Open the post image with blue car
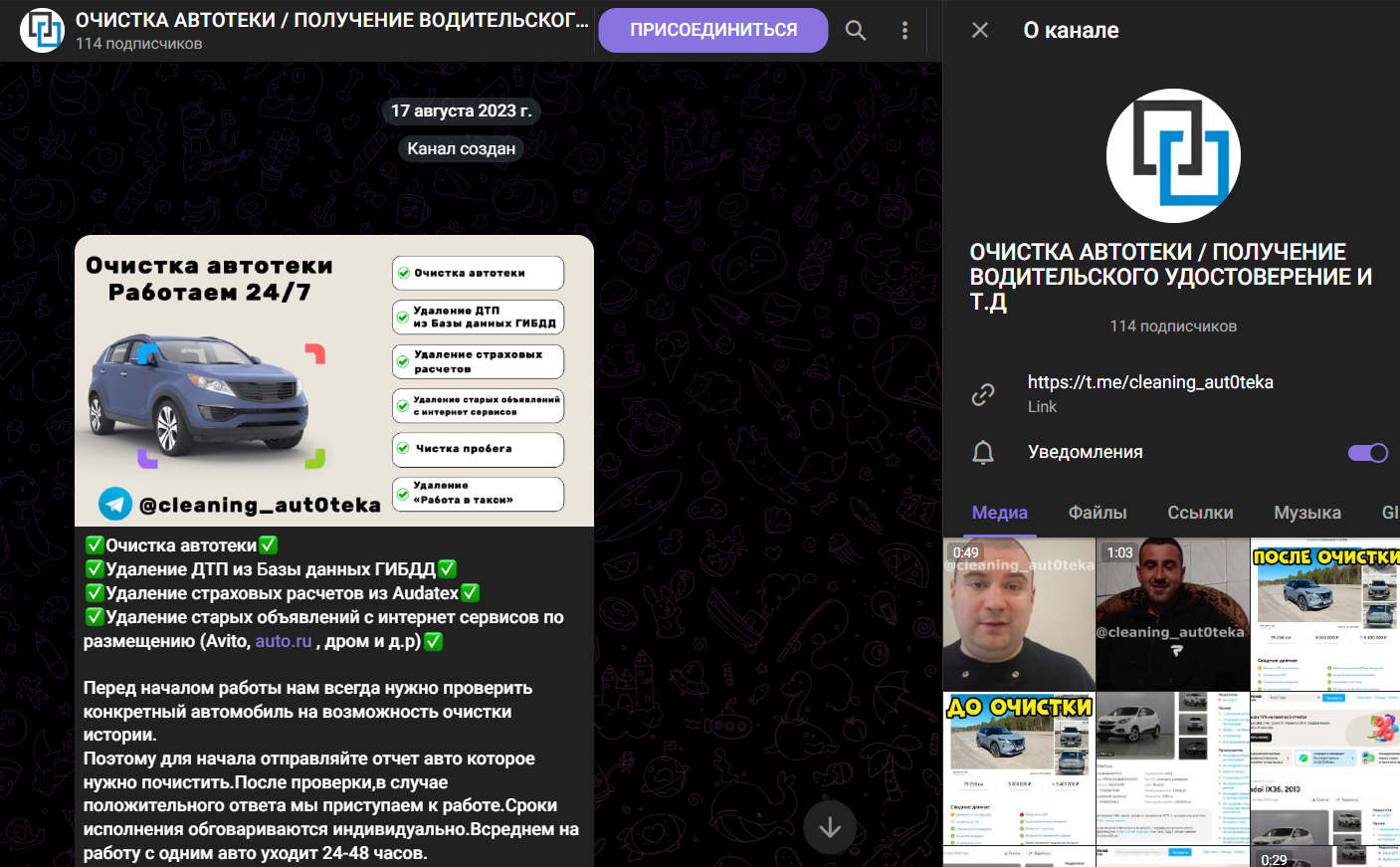This screenshot has height=867, width=1400. (334, 380)
